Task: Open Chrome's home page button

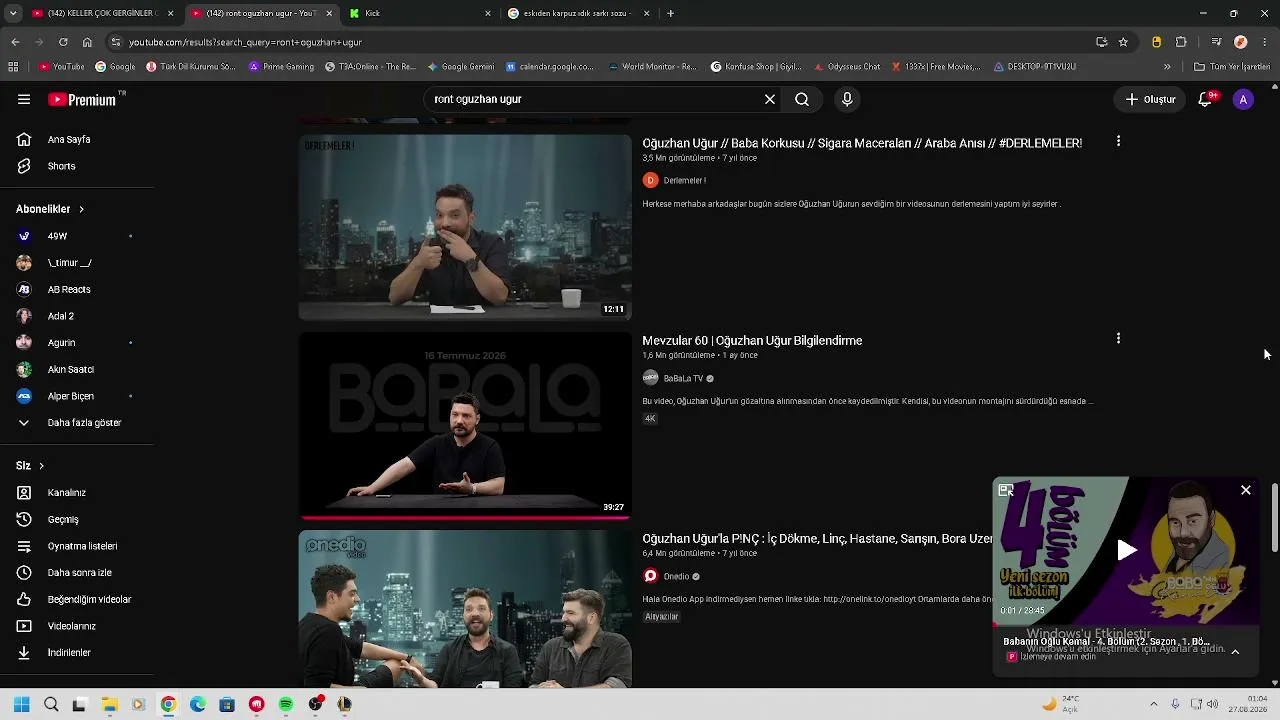Action: (x=87, y=42)
